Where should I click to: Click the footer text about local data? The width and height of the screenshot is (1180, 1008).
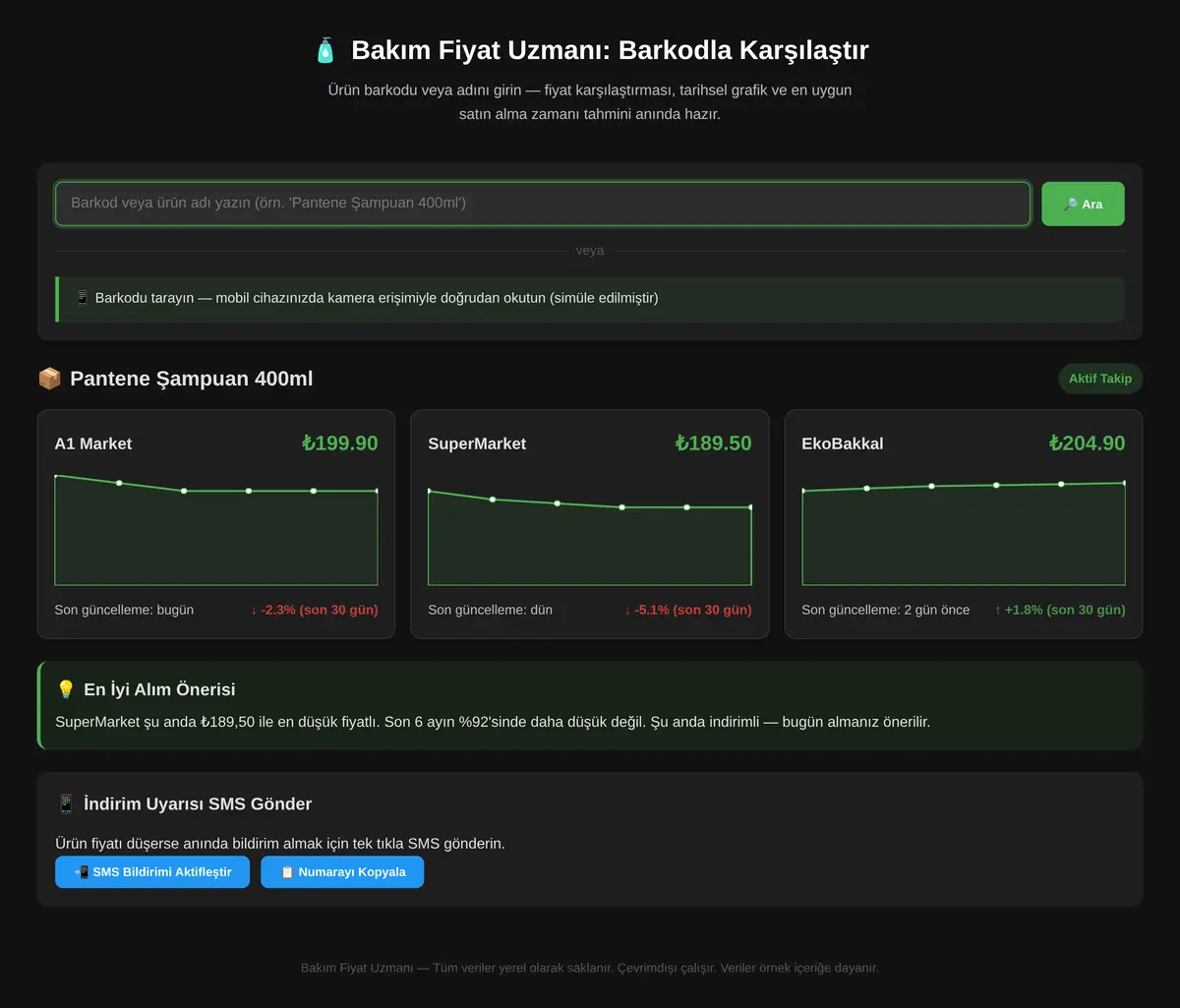point(590,968)
